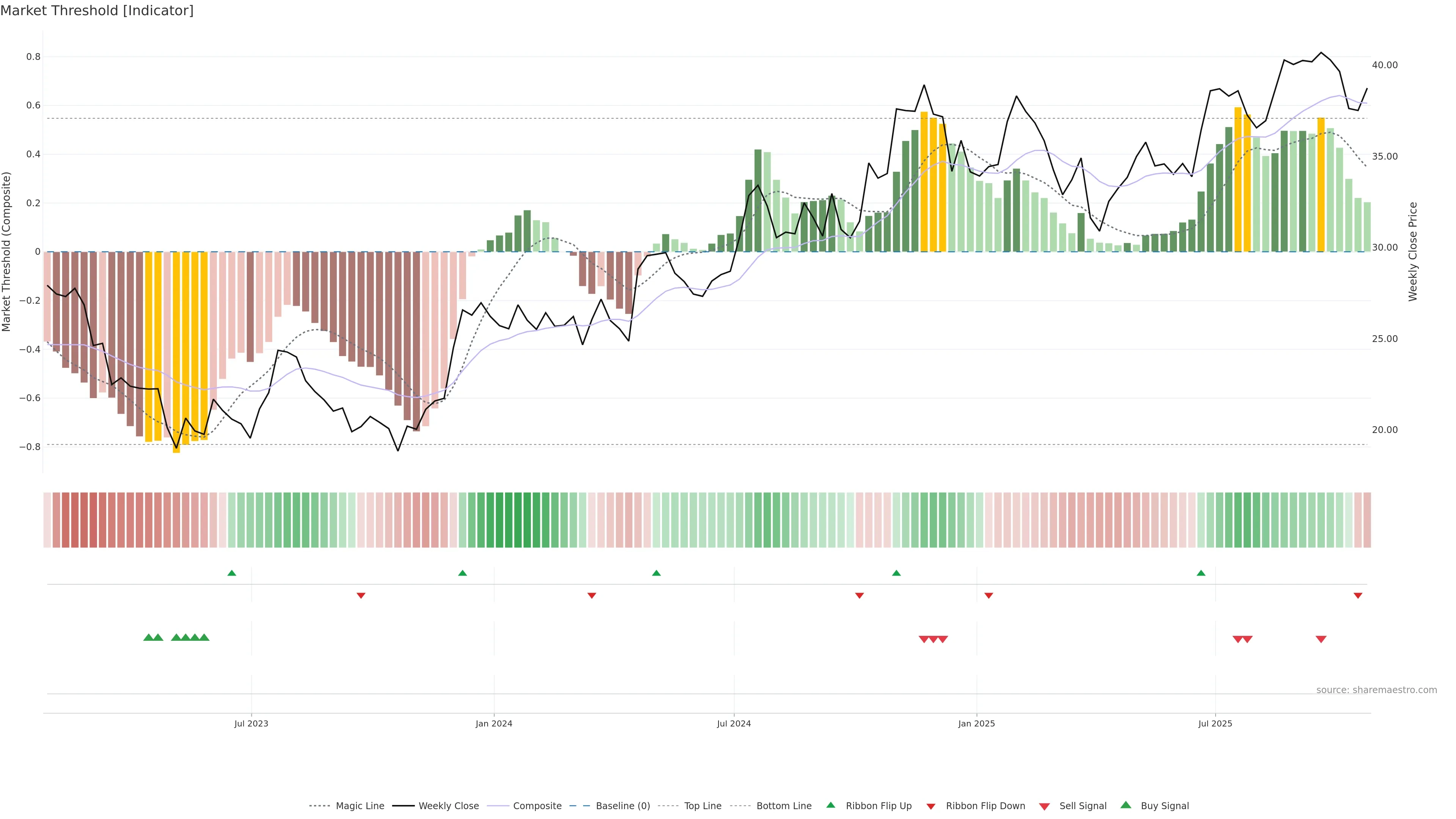
Task: Click the Sell Signal legend triangle icon
Action: (x=1044, y=806)
